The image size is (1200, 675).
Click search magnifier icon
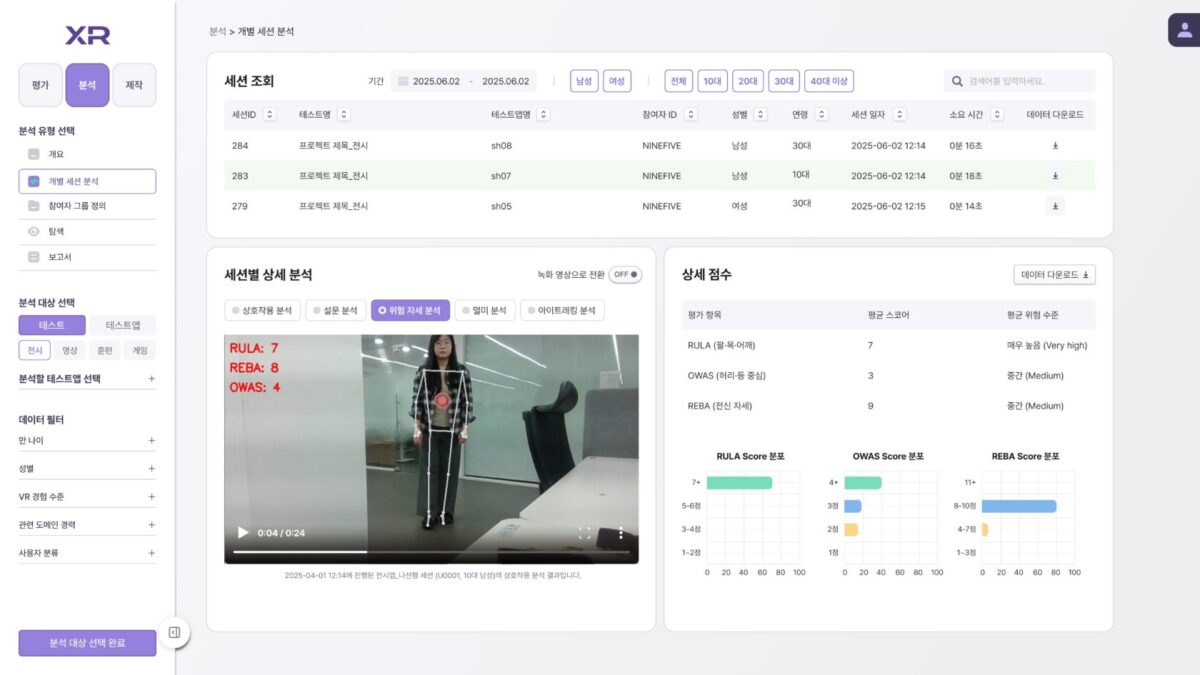point(956,81)
